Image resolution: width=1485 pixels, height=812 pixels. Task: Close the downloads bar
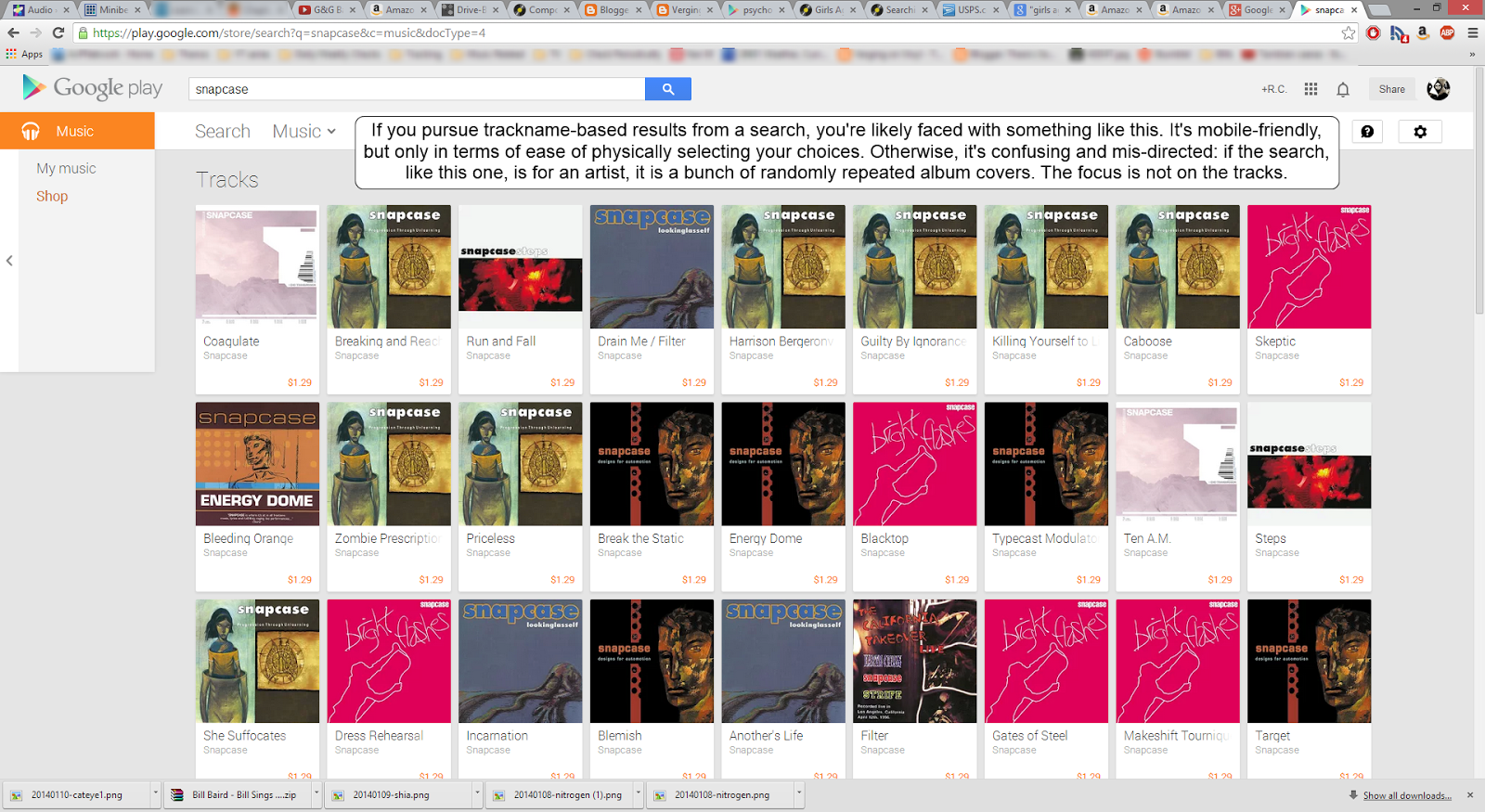coord(1470,795)
